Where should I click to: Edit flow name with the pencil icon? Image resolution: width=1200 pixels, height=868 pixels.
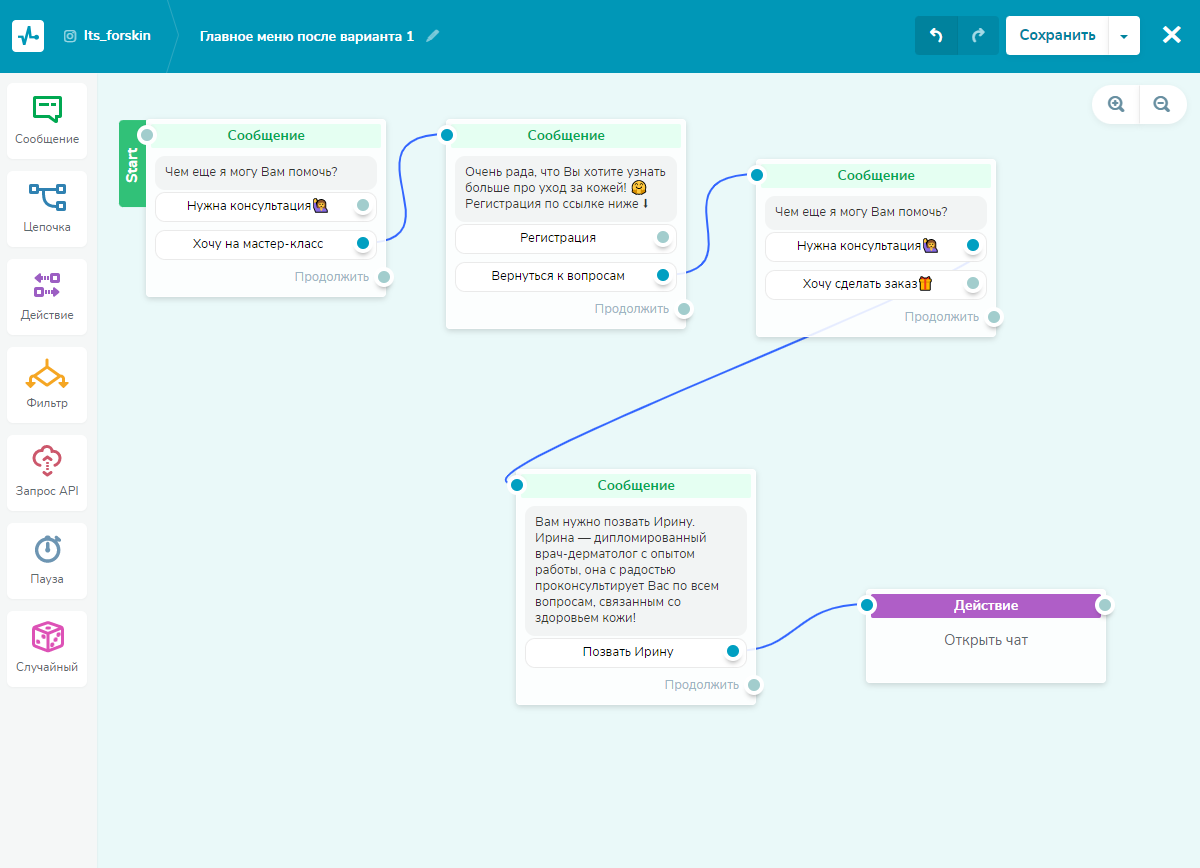(x=432, y=36)
